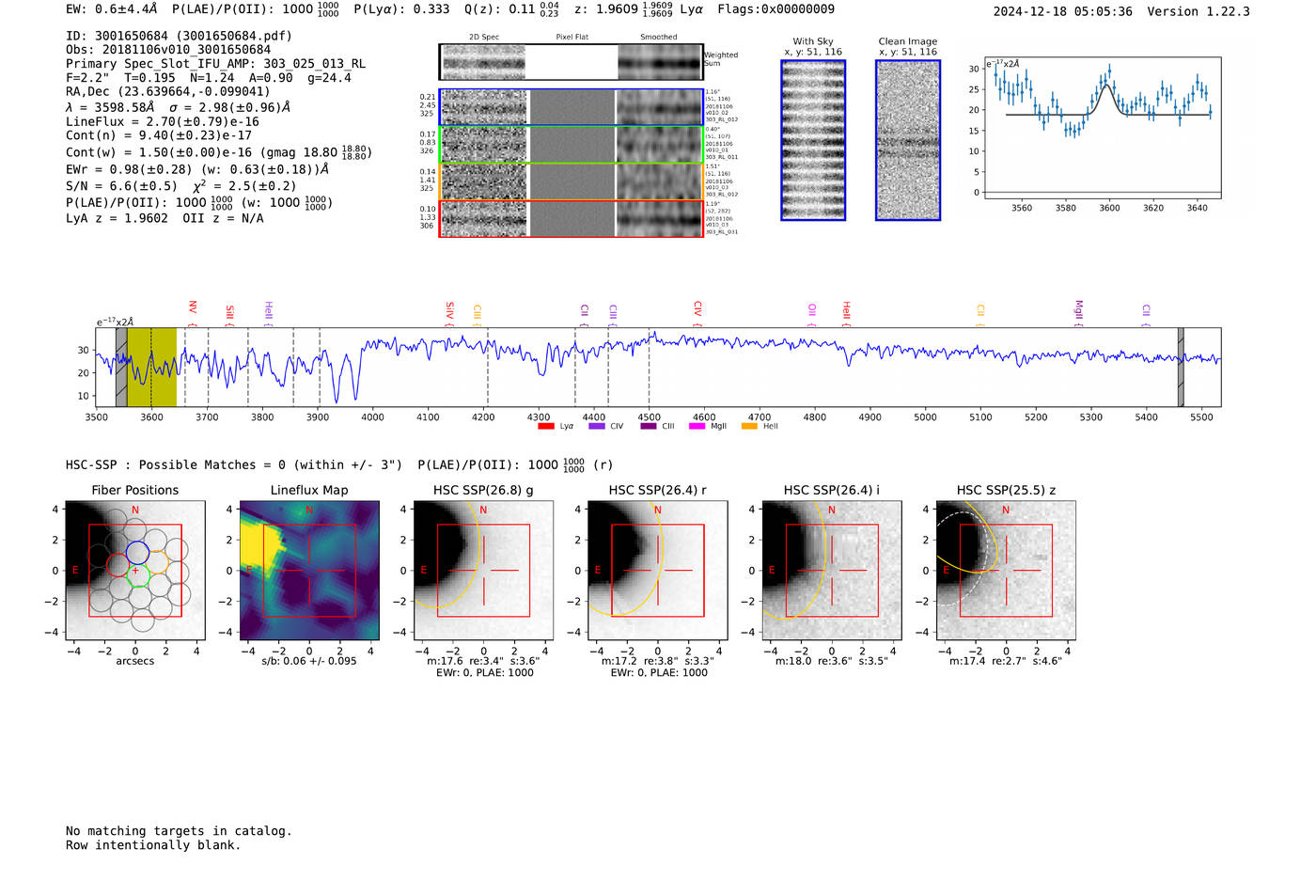Click the SiII line marker above spectrum
Viewport: 1316px width, 896px height.
[x=229, y=314]
